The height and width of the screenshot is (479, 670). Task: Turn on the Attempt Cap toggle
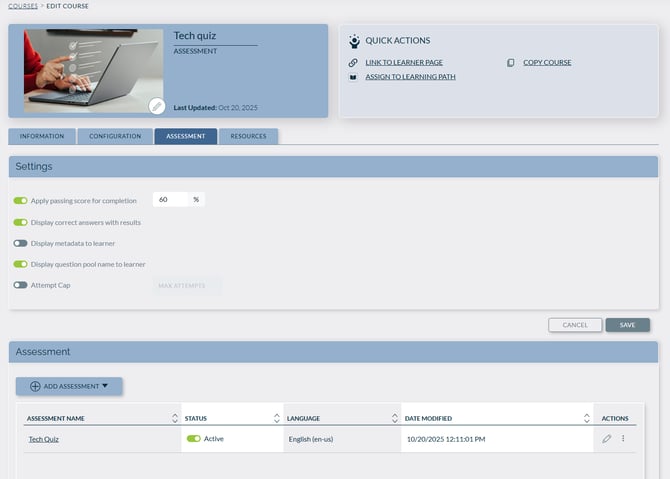click(20, 285)
